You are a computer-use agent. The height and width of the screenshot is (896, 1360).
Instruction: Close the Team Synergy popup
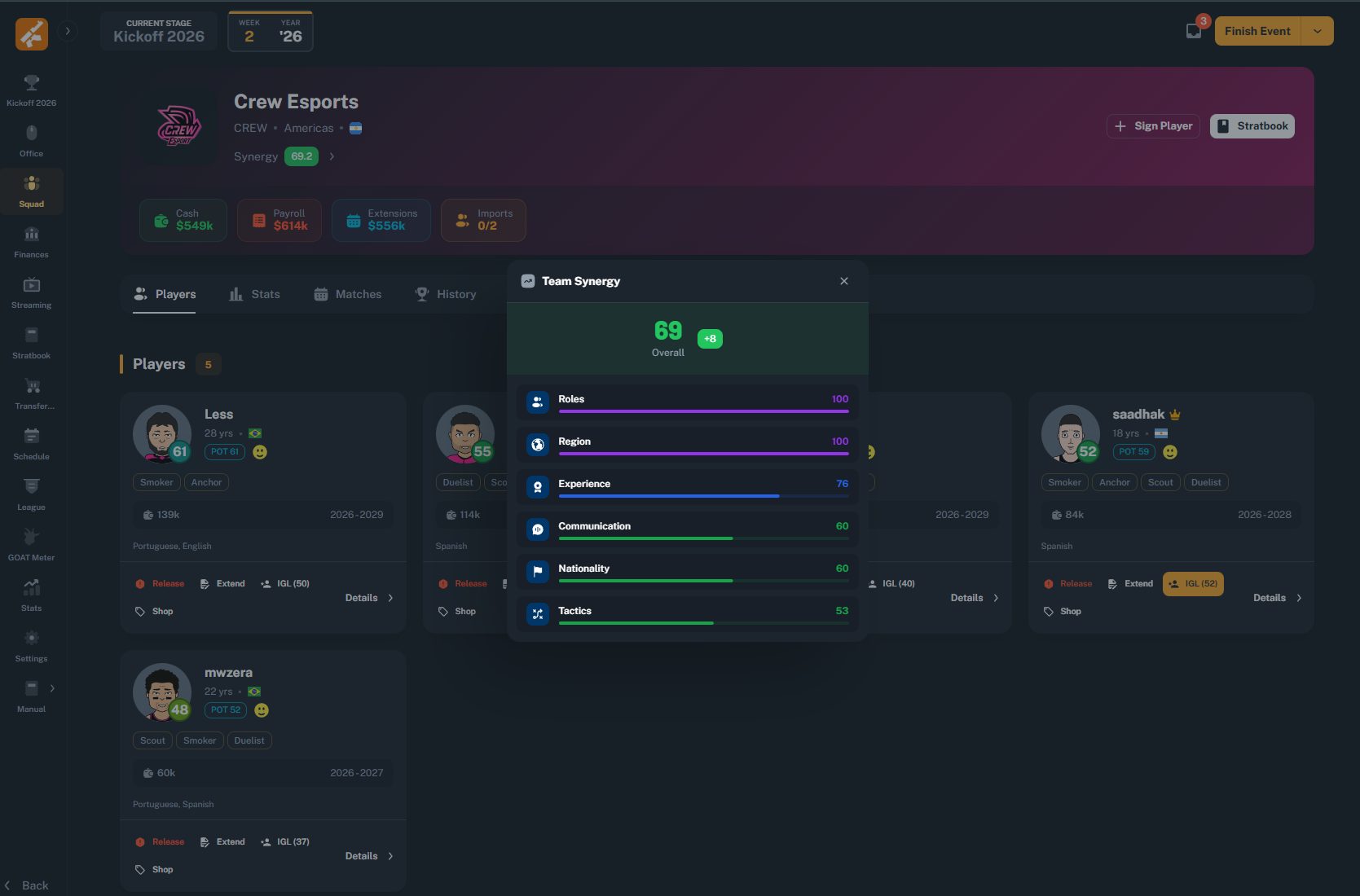point(844,281)
